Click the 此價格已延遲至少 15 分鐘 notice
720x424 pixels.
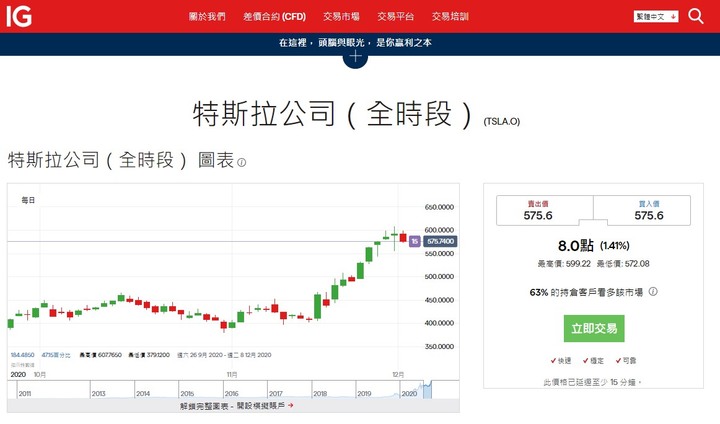592,382
